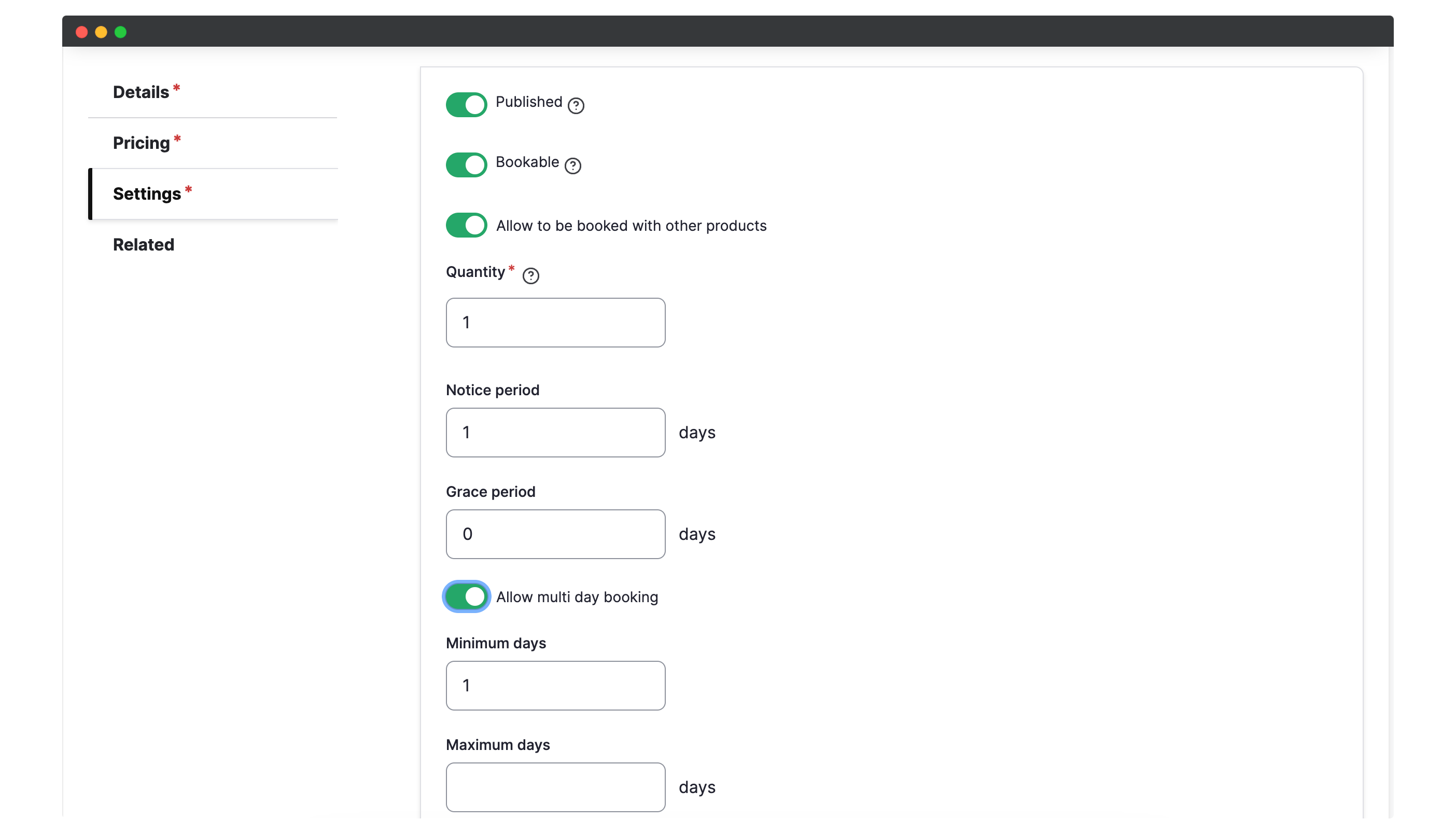Disable the Published toggle
1456x834 pixels.
466,102
